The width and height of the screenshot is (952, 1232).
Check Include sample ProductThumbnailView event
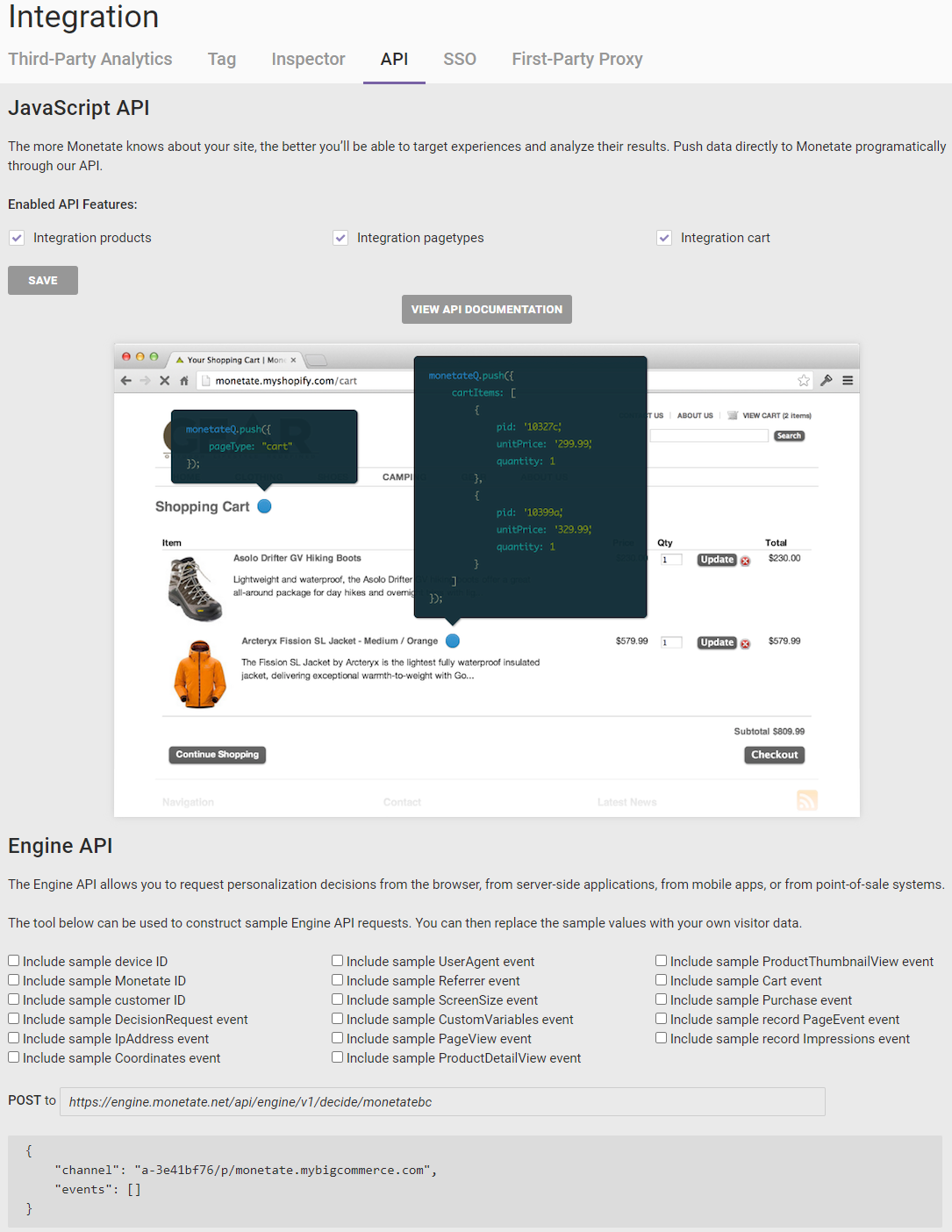point(662,961)
